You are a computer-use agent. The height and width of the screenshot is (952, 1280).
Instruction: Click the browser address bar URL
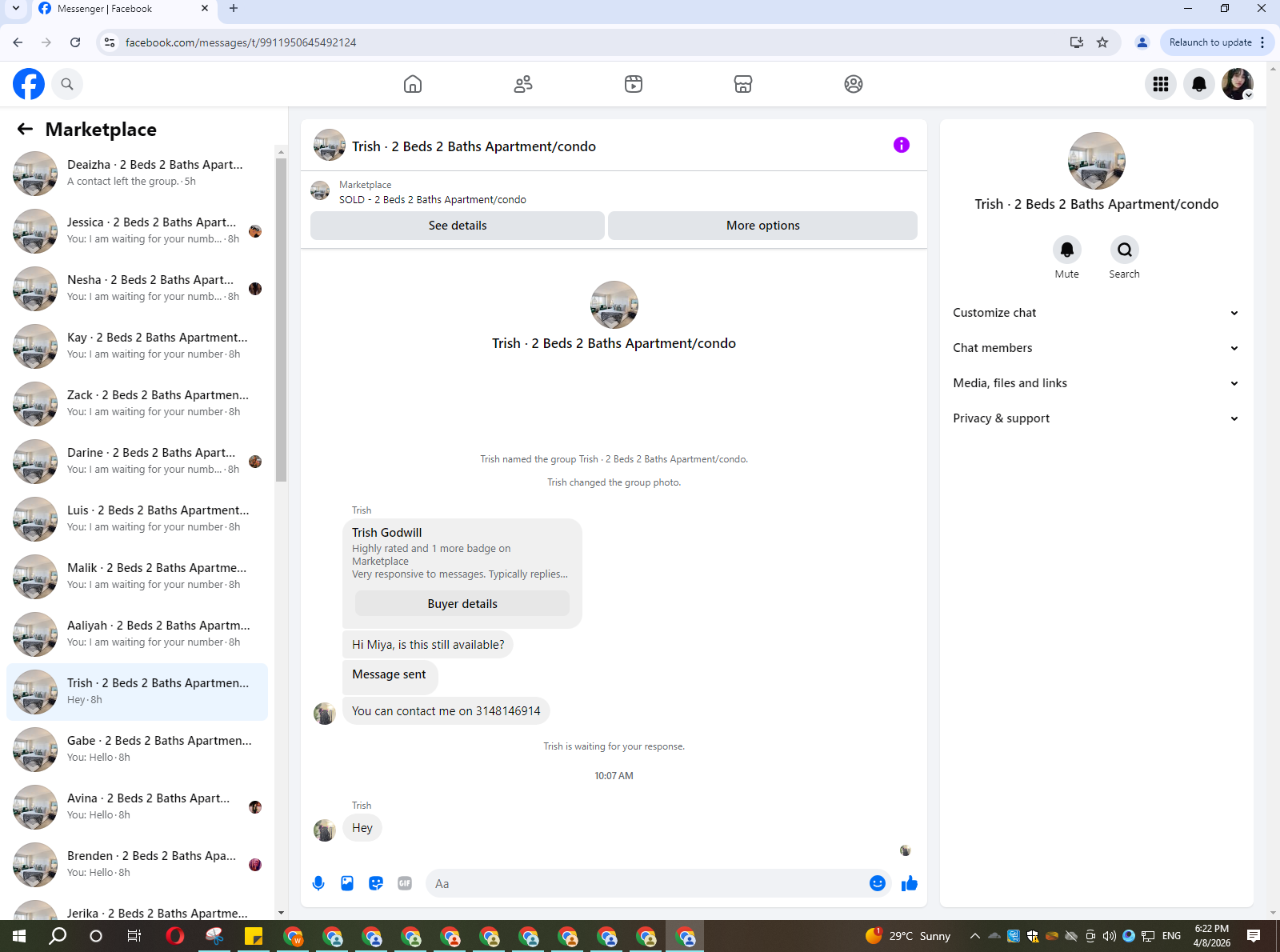click(241, 42)
